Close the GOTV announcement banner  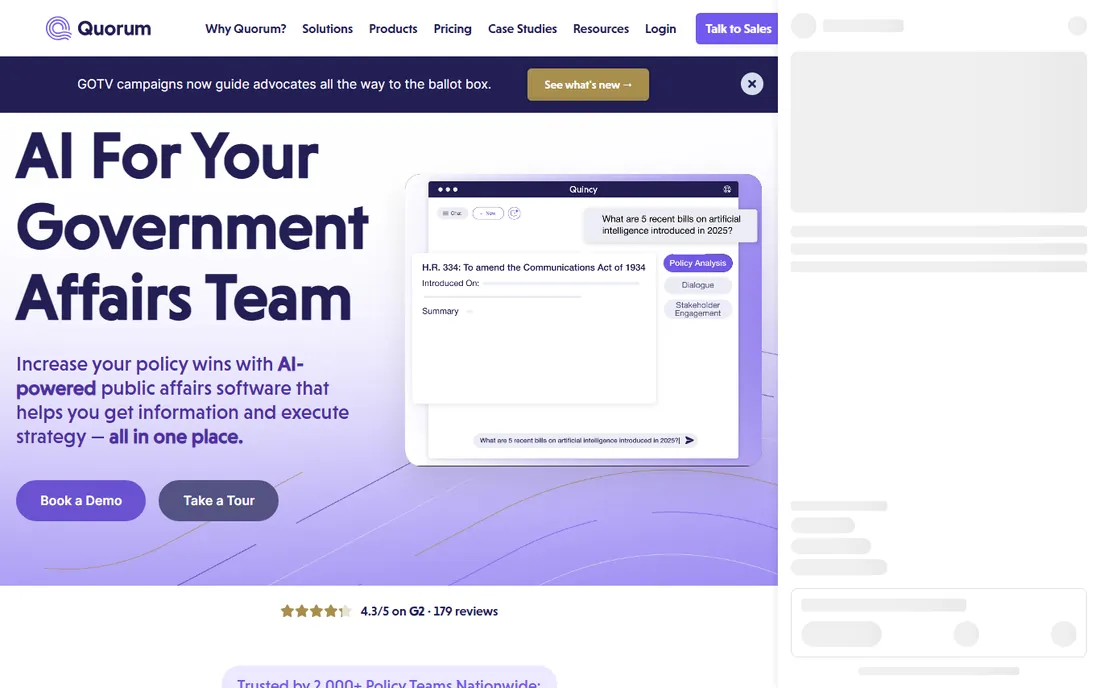coord(752,84)
